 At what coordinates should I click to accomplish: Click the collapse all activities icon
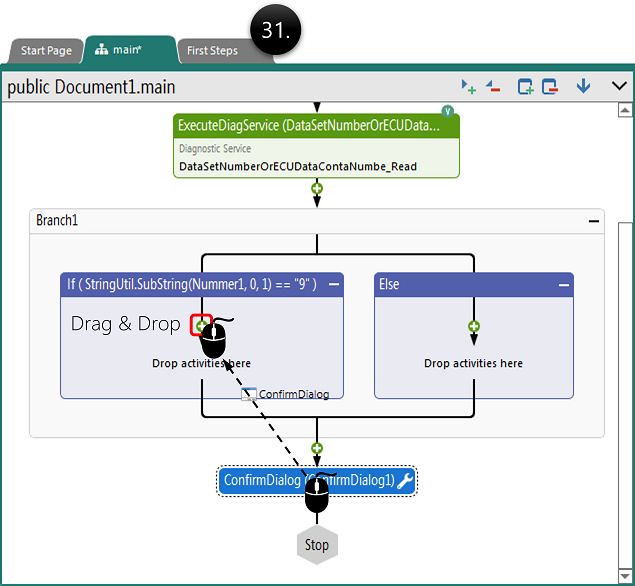pos(493,87)
